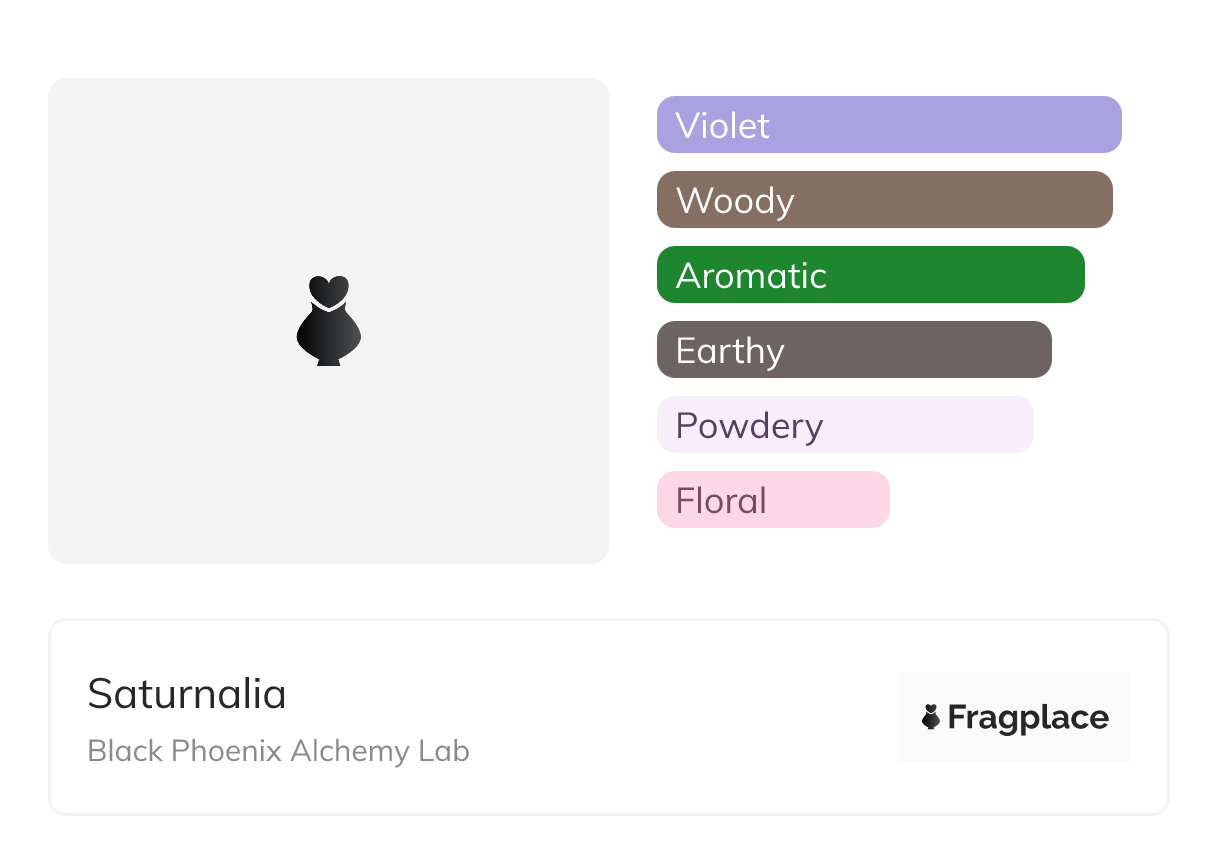Click the "Woody" text label

click(x=735, y=201)
